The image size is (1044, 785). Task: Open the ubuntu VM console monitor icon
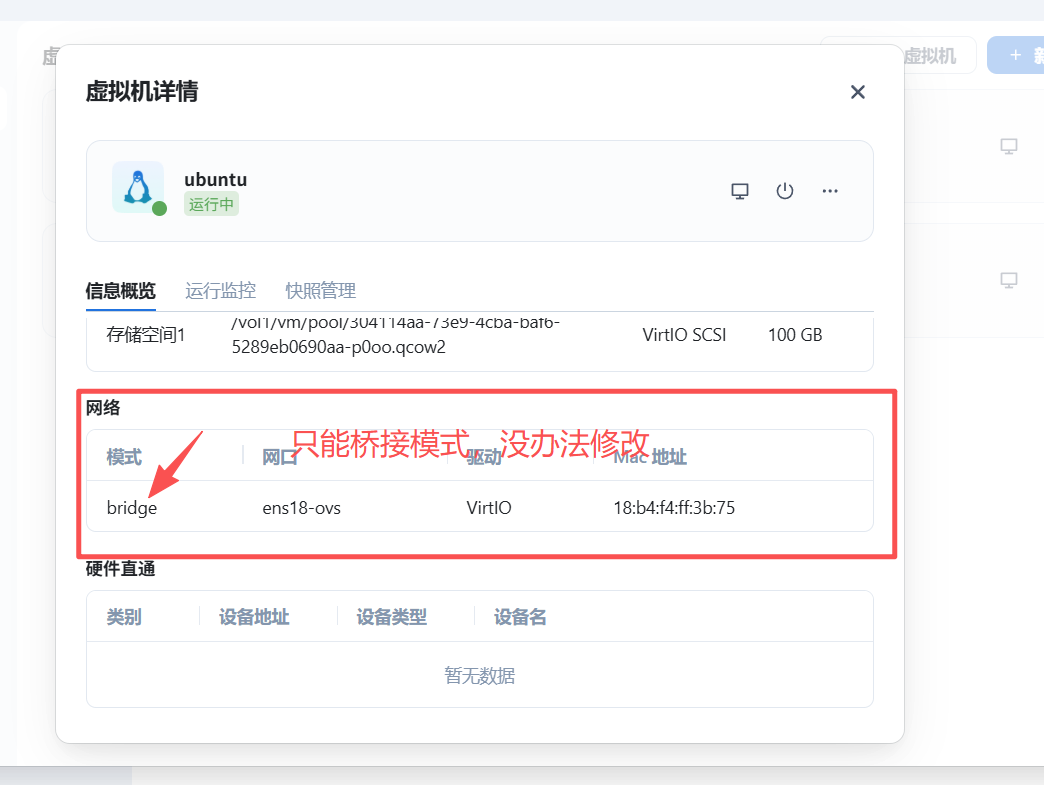[x=740, y=191]
